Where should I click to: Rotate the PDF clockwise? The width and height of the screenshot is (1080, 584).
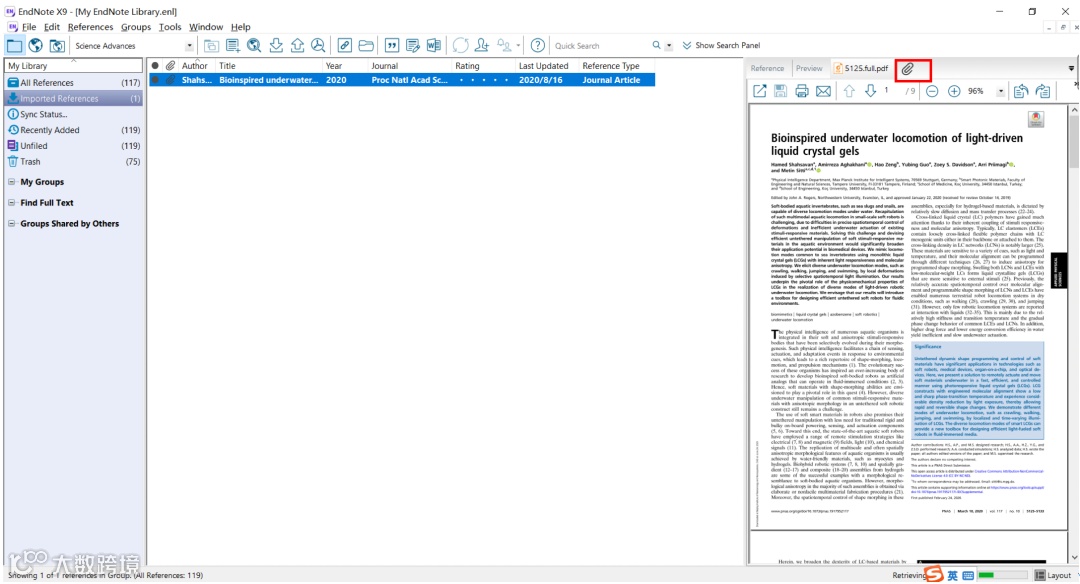(1043, 91)
